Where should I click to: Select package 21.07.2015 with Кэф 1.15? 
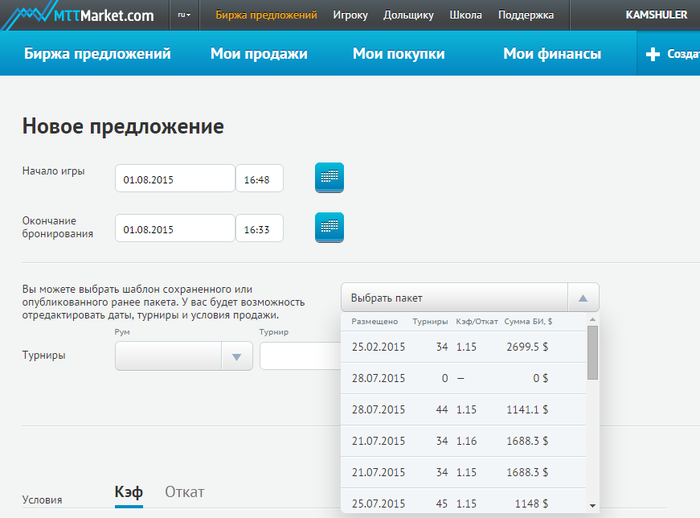click(x=463, y=472)
